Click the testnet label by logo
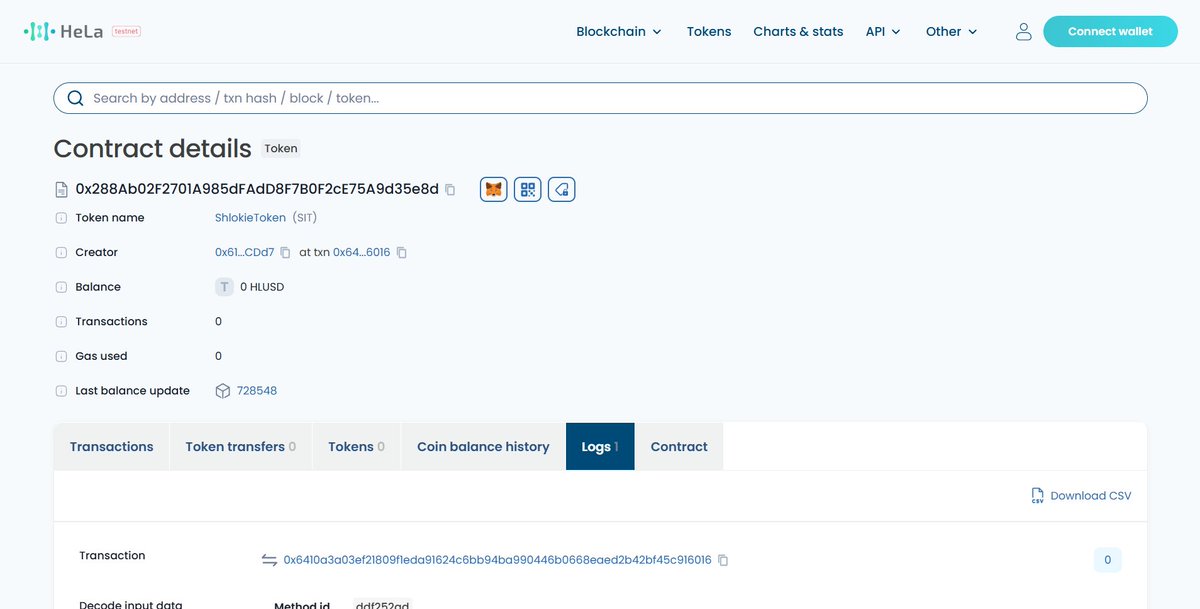Screen dimensions: 1200x609 [x=126, y=31]
